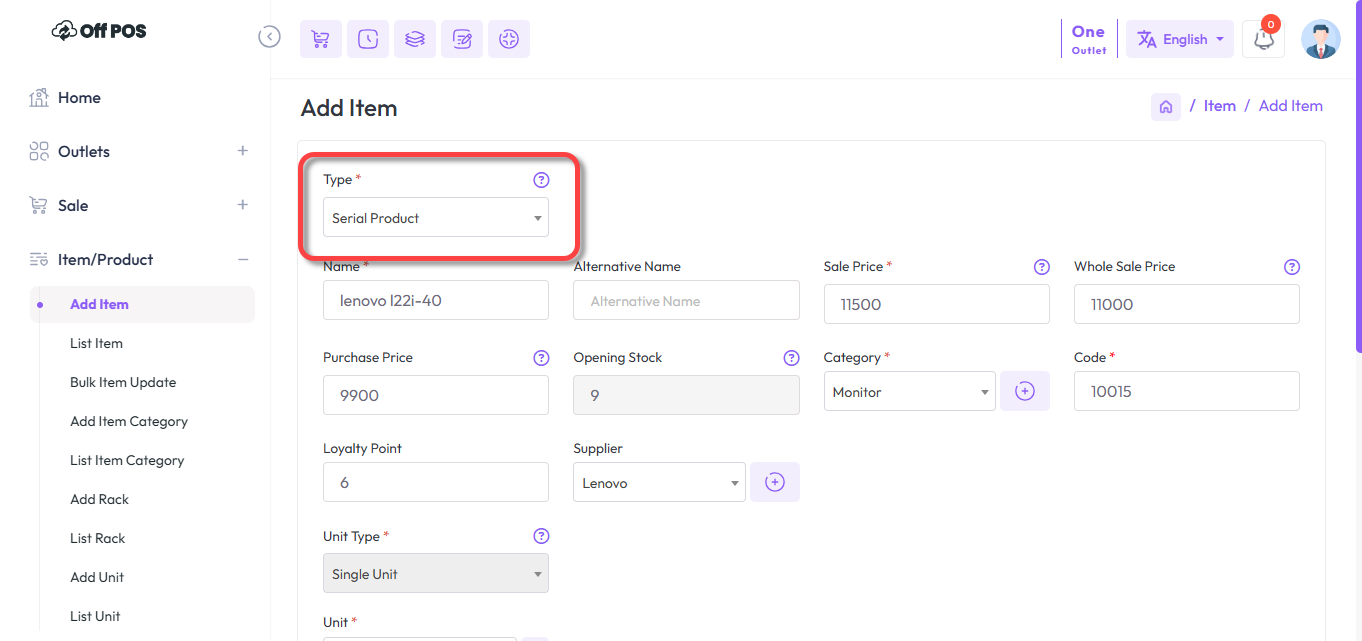
Task: Click the help icon next to Sale Price
Action: [x=1041, y=267]
